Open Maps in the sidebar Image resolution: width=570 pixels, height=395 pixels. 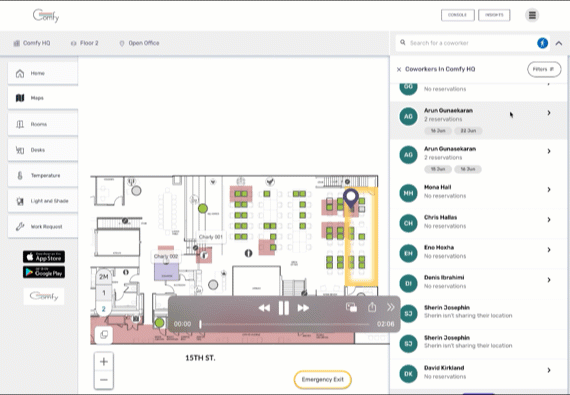point(43,98)
